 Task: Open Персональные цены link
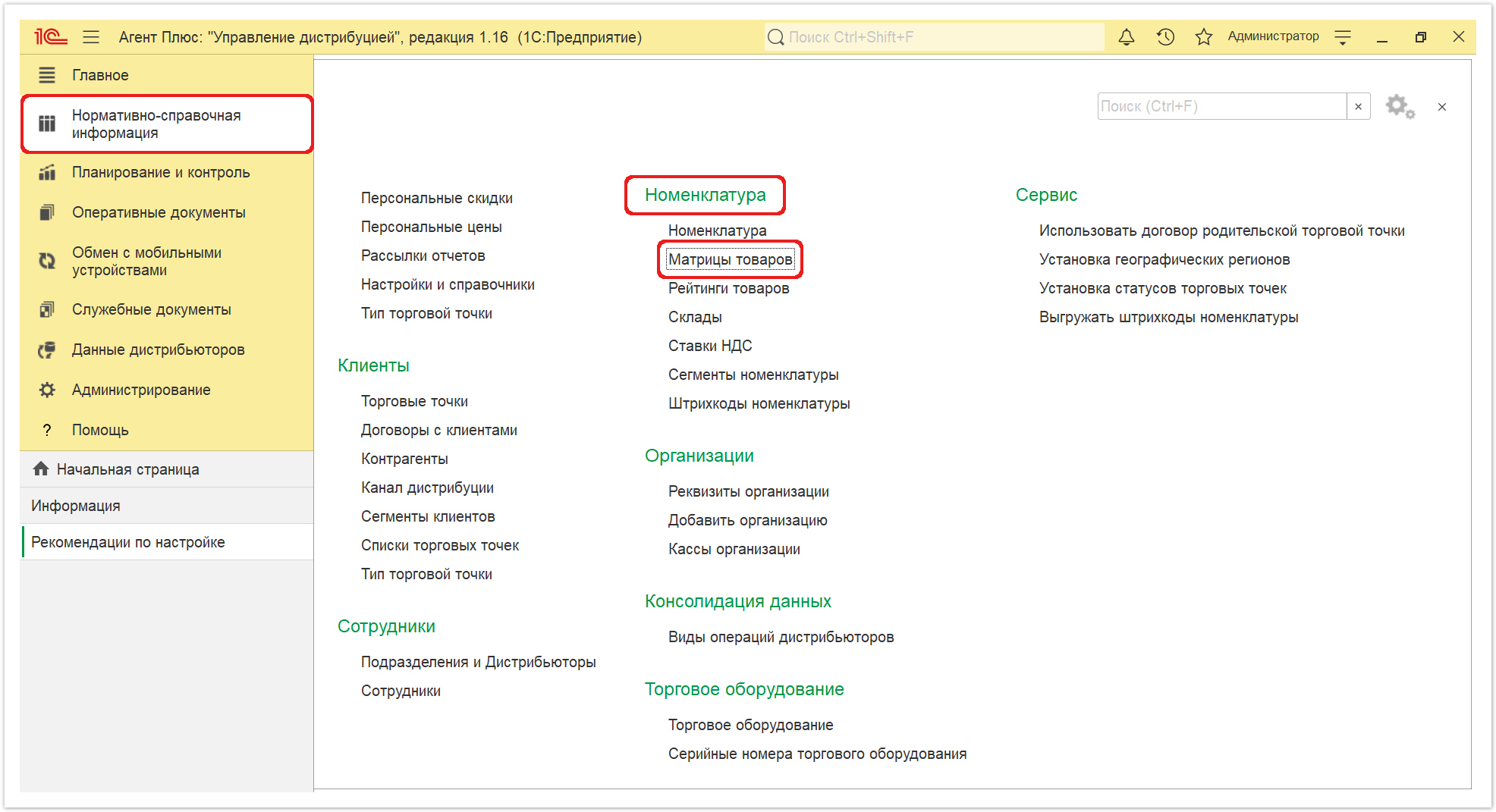point(432,227)
